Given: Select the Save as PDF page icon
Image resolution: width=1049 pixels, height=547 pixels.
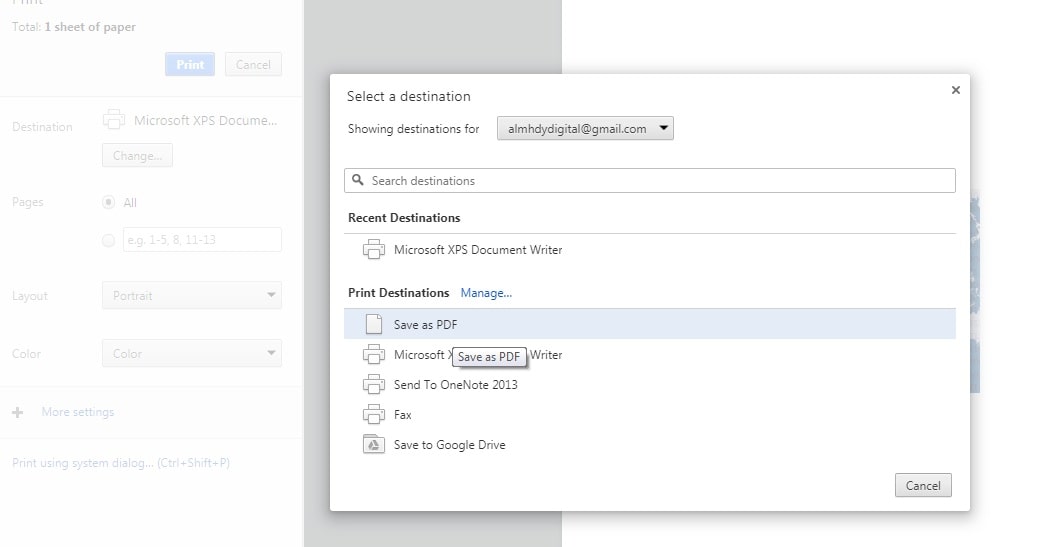Looking at the screenshot, I should tap(373, 324).
